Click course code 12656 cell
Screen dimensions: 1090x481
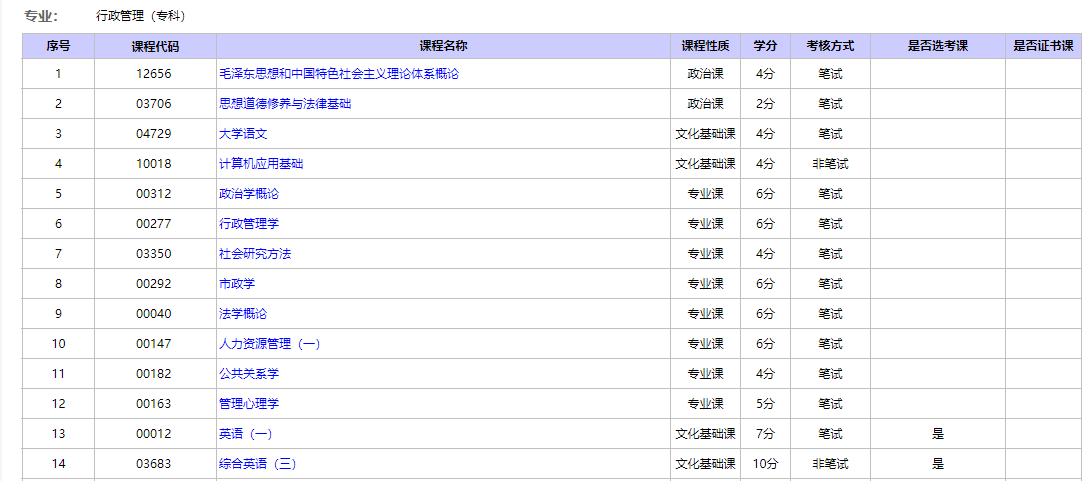coord(155,74)
